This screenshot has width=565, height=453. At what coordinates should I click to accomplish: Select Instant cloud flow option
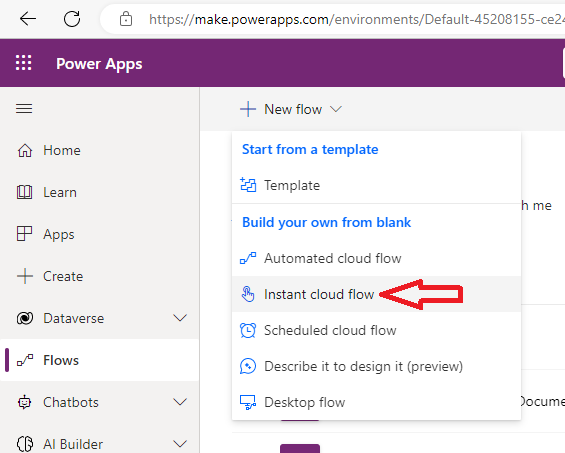[x=319, y=294]
